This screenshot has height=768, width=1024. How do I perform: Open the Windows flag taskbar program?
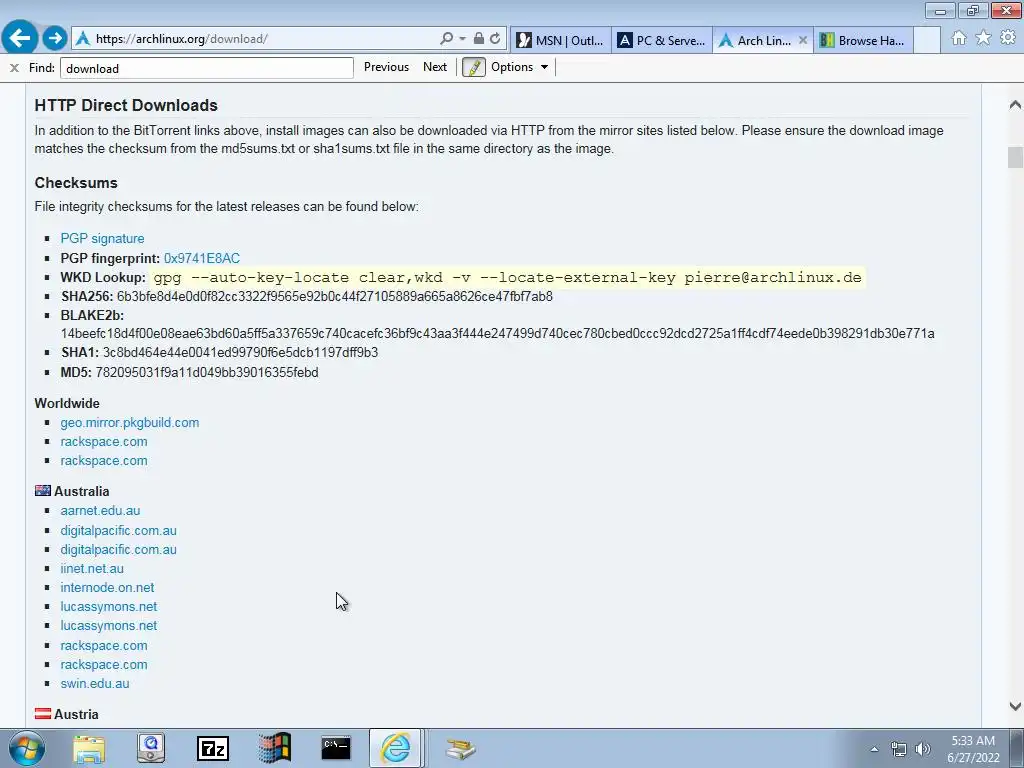pos(274,749)
